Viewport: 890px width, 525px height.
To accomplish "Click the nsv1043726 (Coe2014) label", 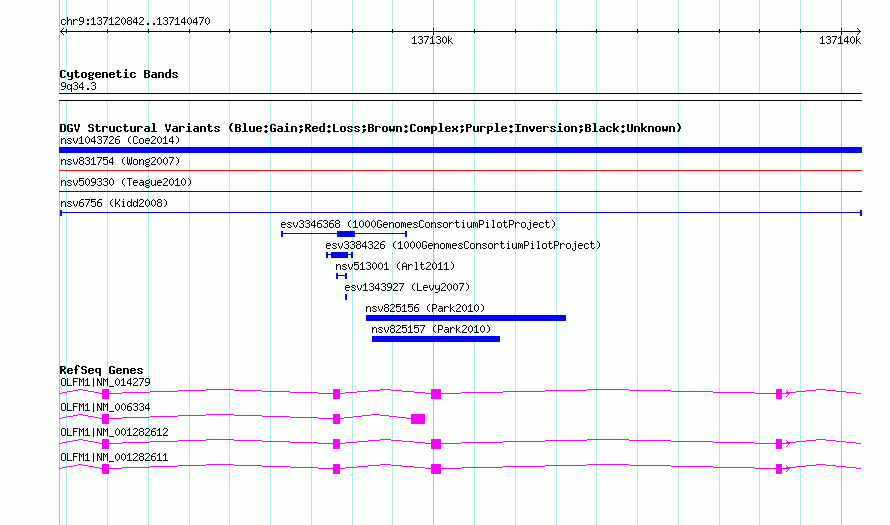I will pyautogui.click(x=120, y=140).
